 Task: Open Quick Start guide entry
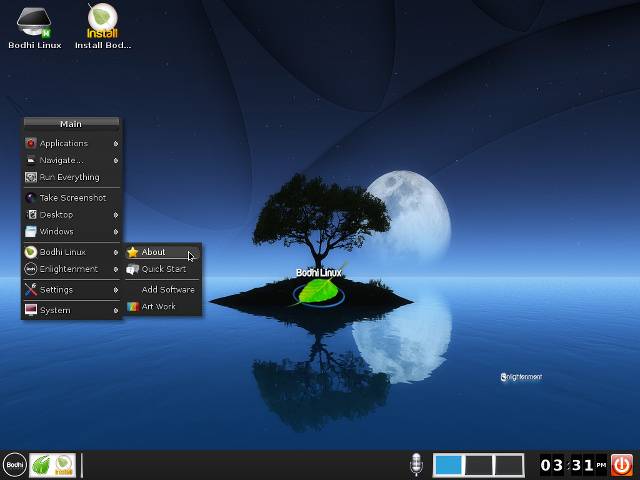click(x=163, y=269)
